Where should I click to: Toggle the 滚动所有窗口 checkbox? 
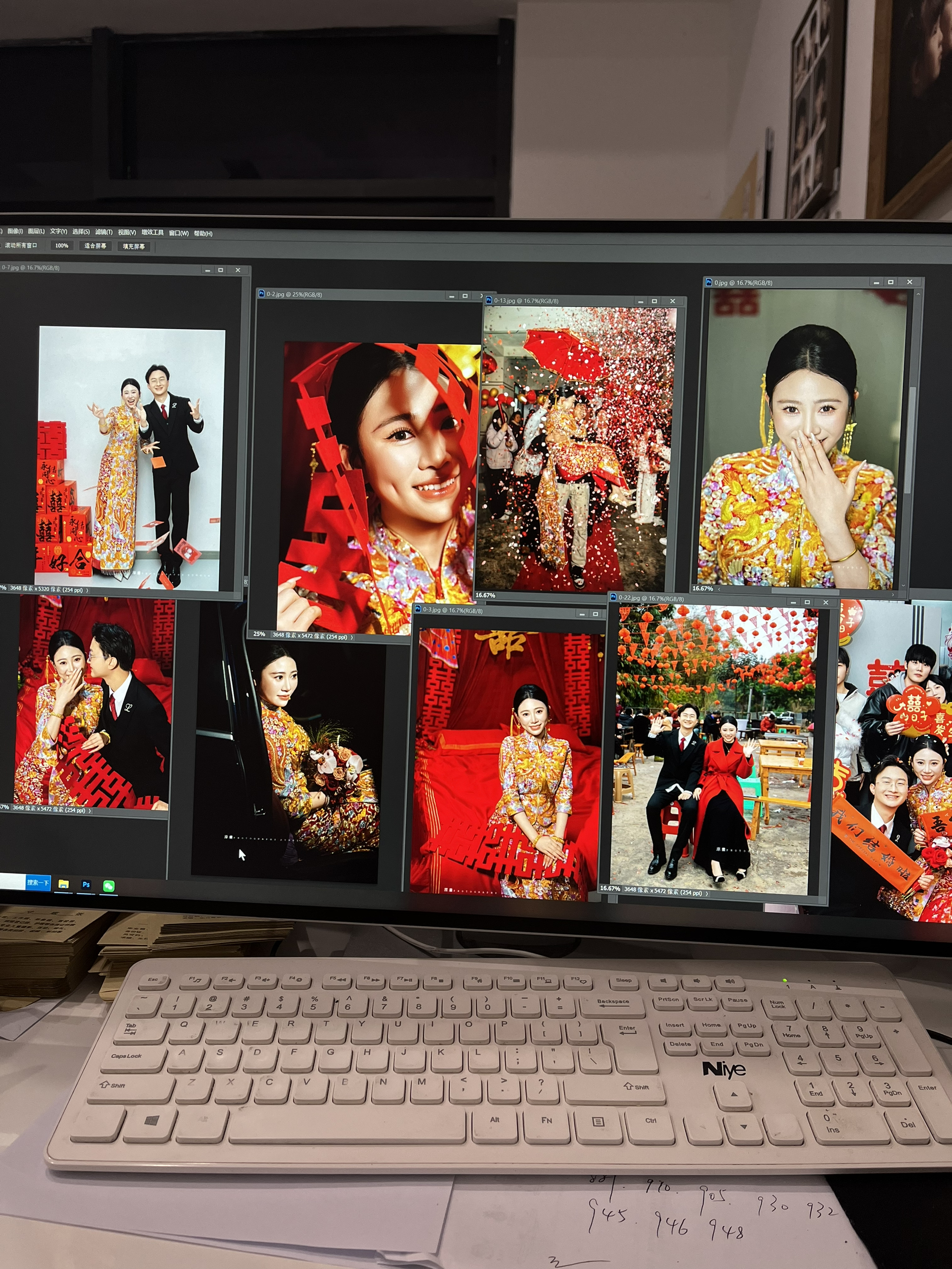click(x=2, y=246)
